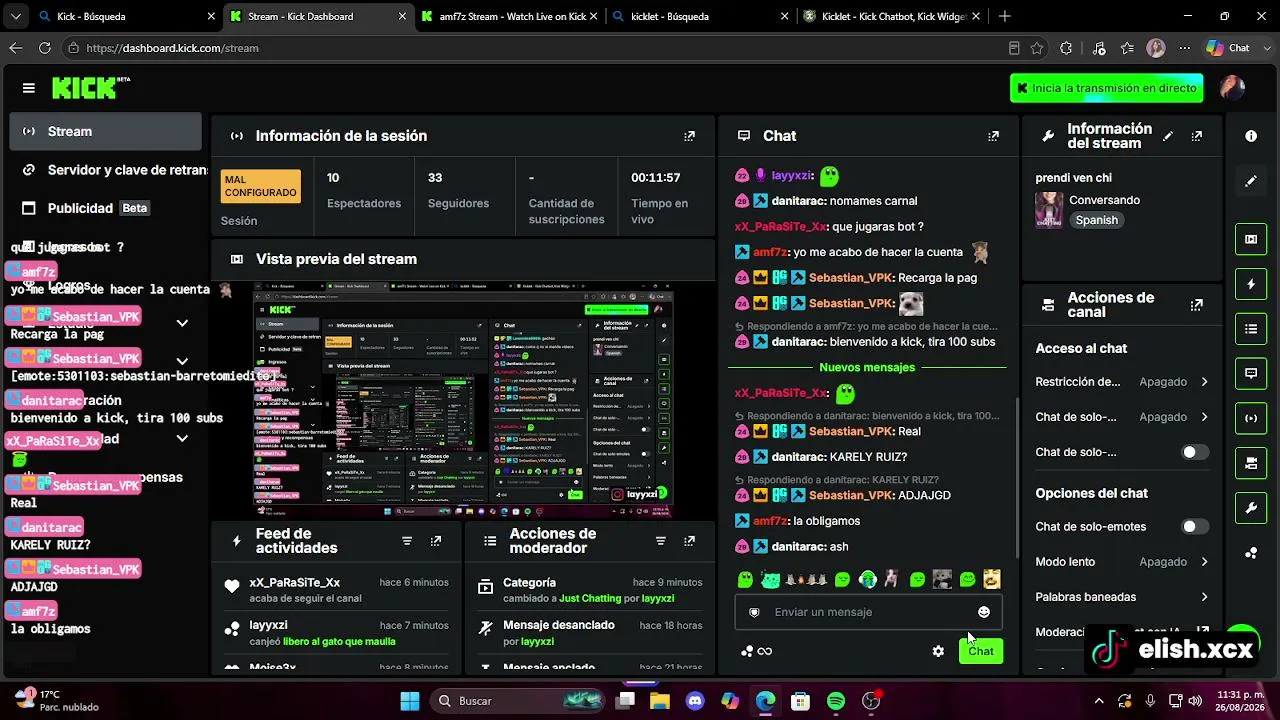The width and height of the screenshot is (1280, 720).
Task: Open a new browser tab
Action: tap(1004, 16)
